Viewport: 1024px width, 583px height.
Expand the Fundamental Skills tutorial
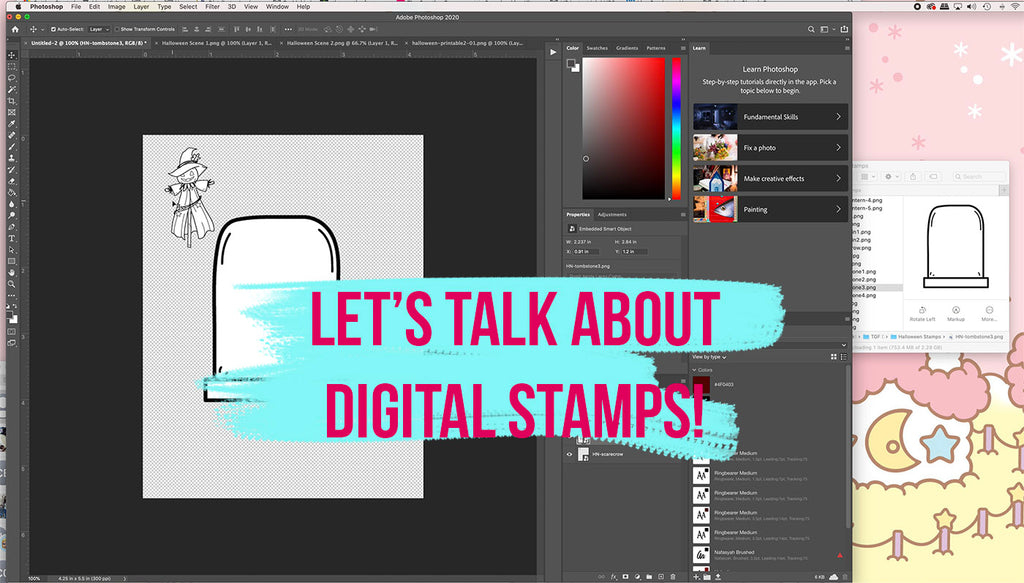click(770, 117)
